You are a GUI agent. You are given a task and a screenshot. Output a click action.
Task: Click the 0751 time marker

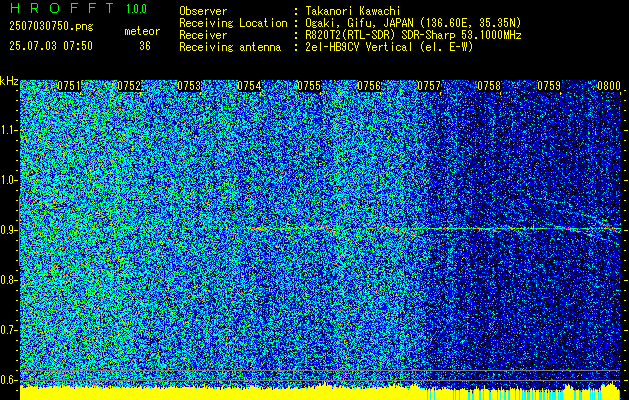click(69, 86)
